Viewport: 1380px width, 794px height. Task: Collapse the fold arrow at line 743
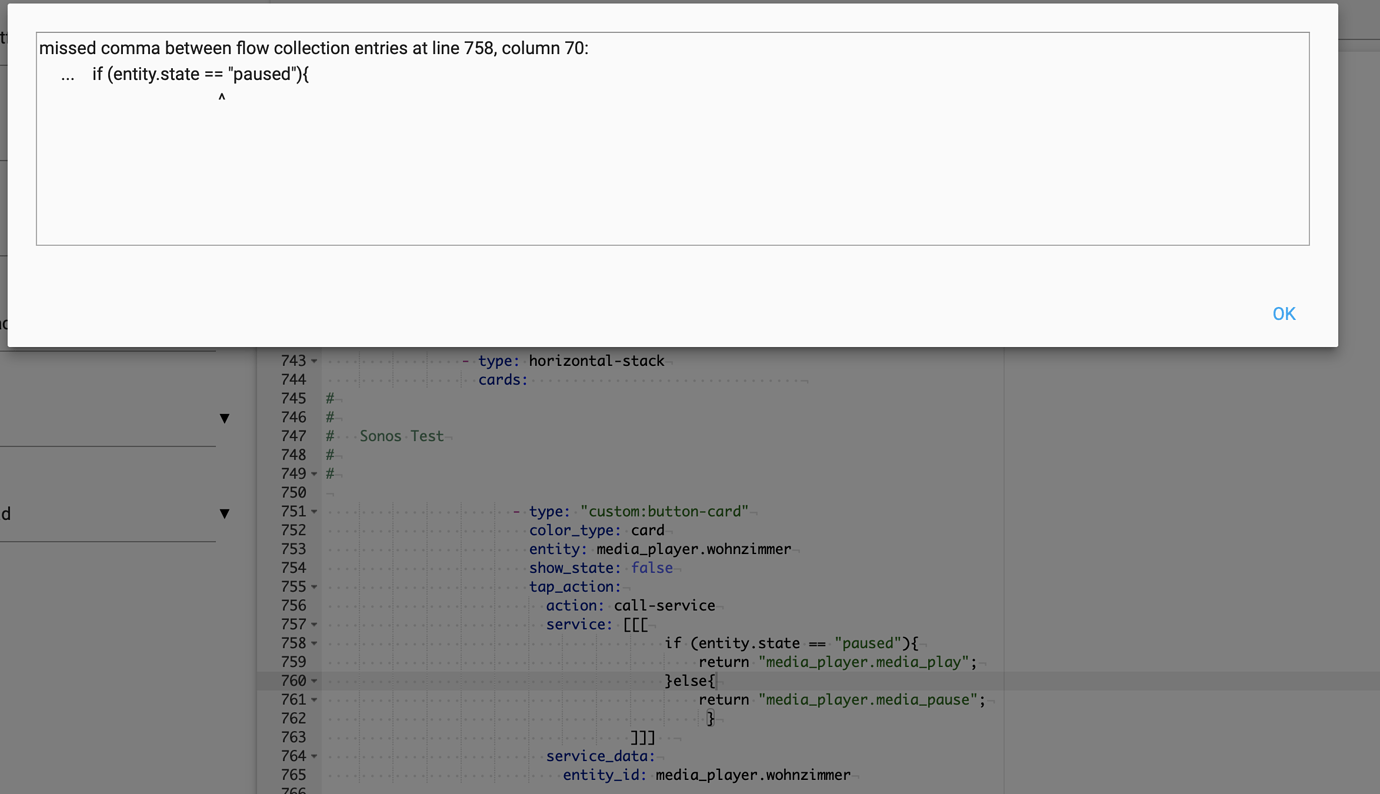click(x=314, y=361)
